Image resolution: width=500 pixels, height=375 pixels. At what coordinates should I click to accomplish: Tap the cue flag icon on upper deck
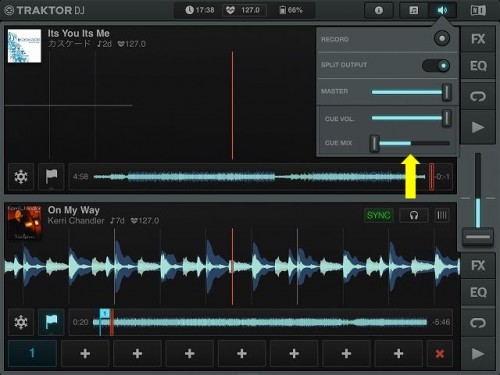tap(51, 177)
